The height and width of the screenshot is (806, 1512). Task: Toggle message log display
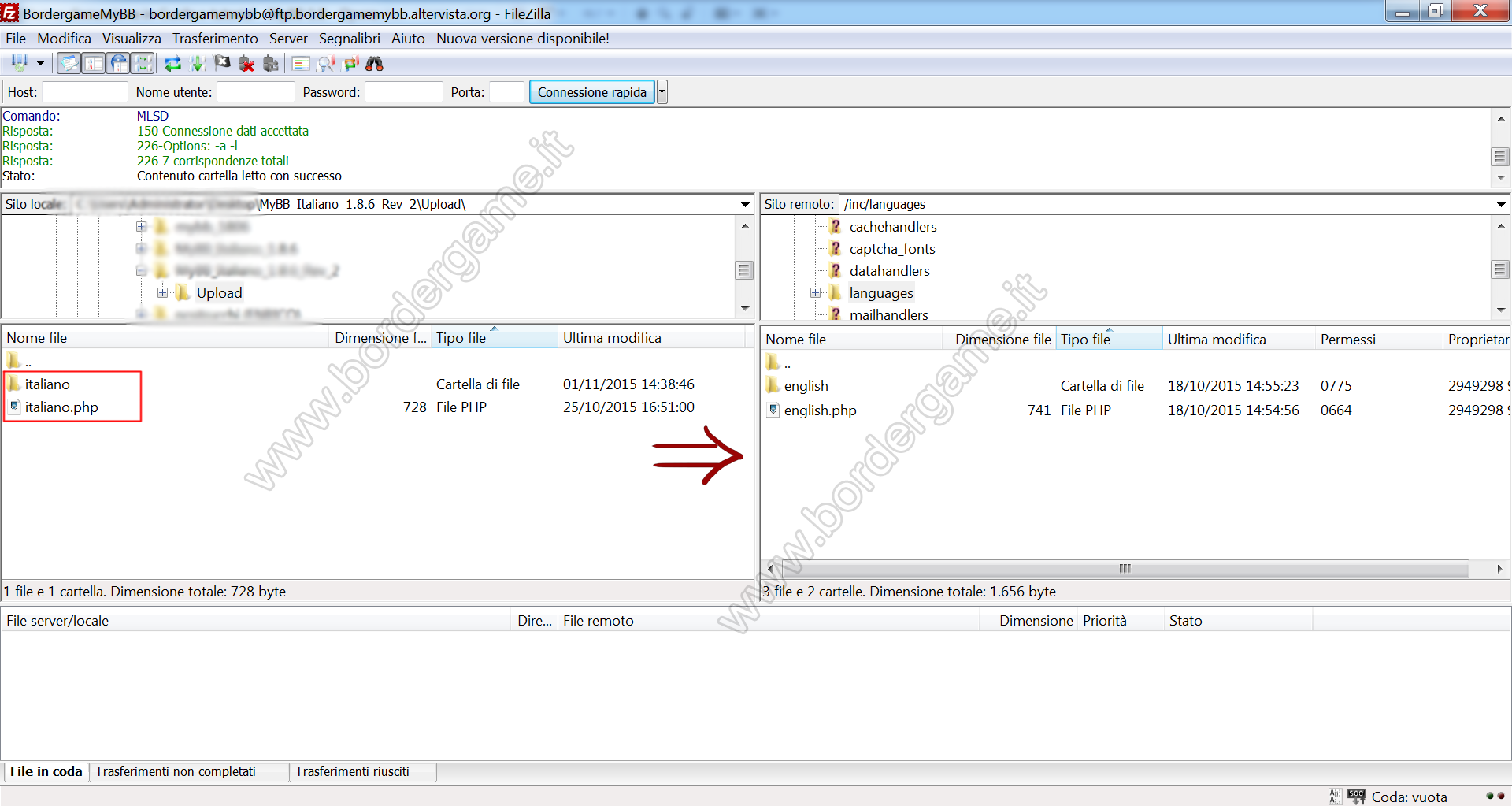click(x=70, y=64)
